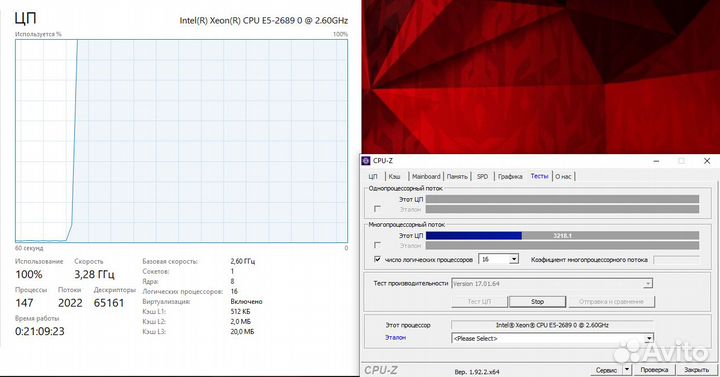Click the threads count 2022

click(x=70, y=303)
